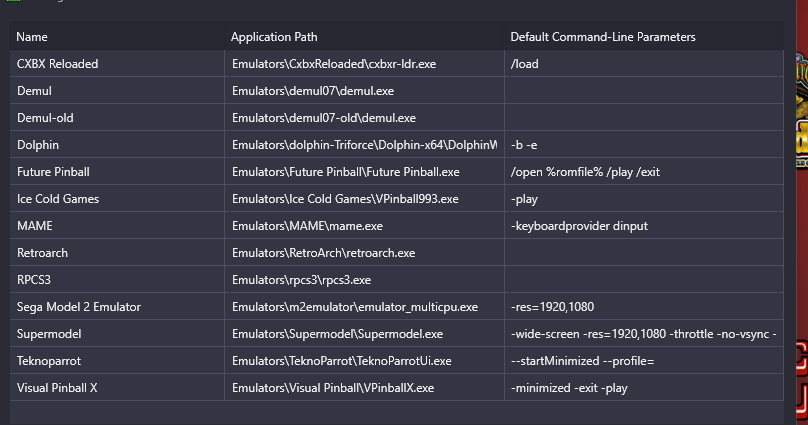The image size is (808, 425).
Task: Click Ice Cold Games -play parameter
Action: (524, 199)
